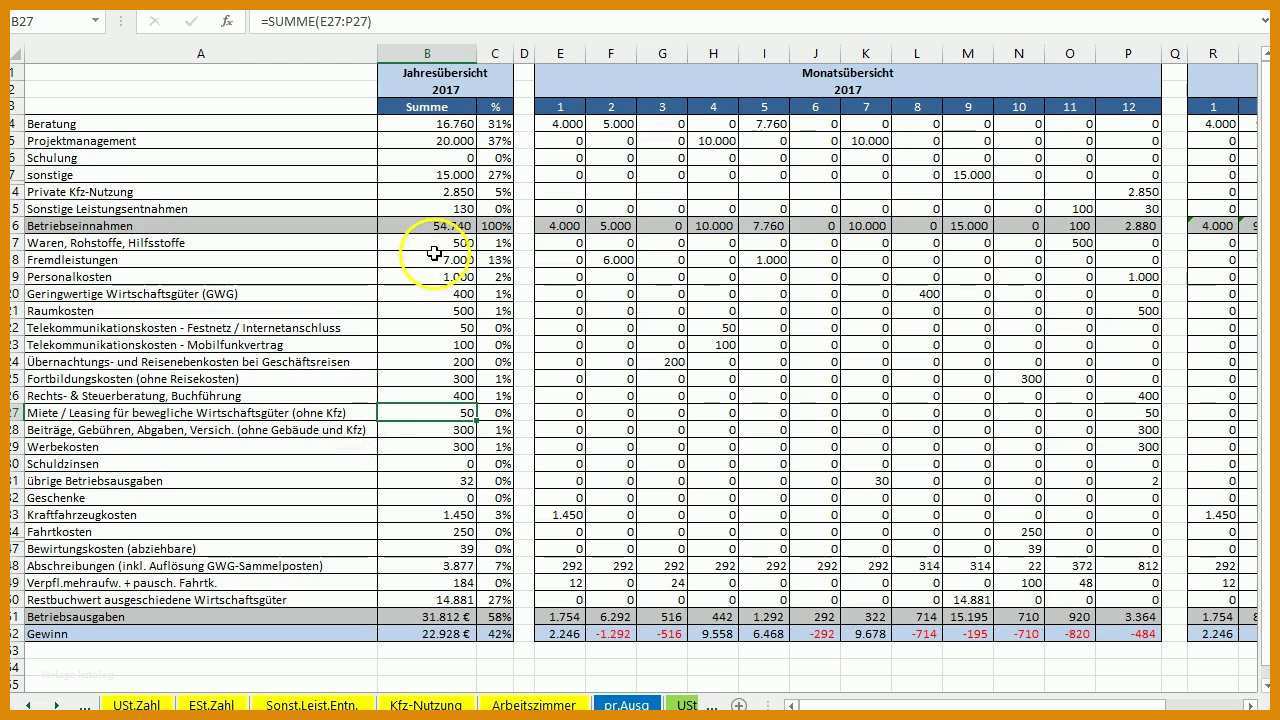This screenshot has height=720, width=1280.
Task: Add a new sheet with plus icon
Action: [x=738, y=705]
